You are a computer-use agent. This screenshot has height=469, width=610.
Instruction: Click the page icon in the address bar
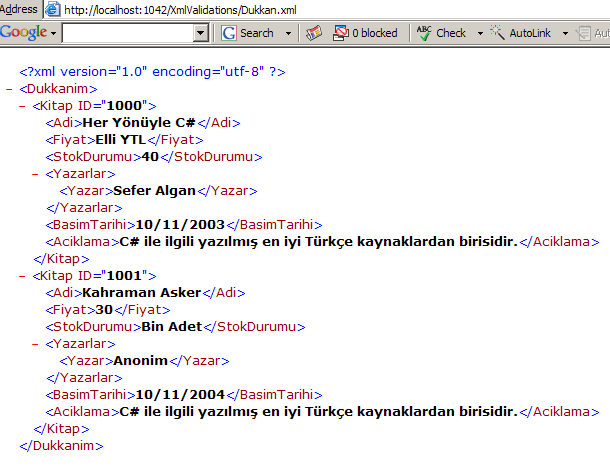[53, 9]
